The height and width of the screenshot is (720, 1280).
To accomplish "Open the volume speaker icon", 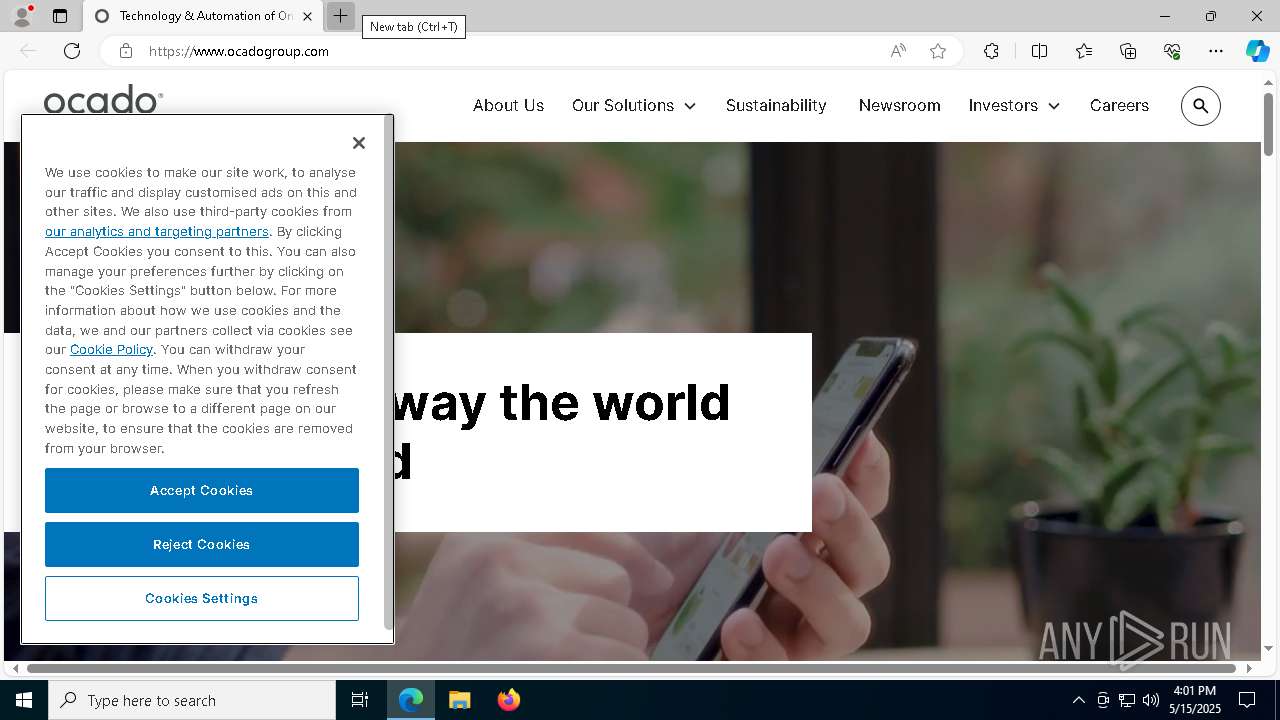I will (1151, 700).
